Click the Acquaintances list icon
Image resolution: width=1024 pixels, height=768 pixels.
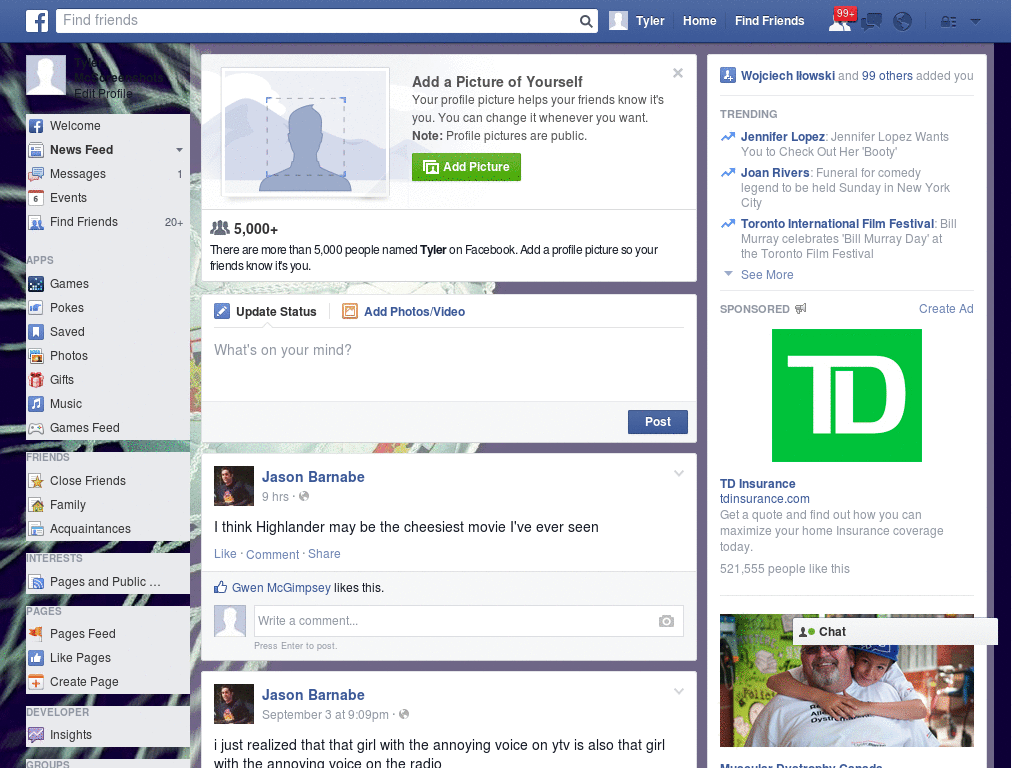click(x=36, y=530)
